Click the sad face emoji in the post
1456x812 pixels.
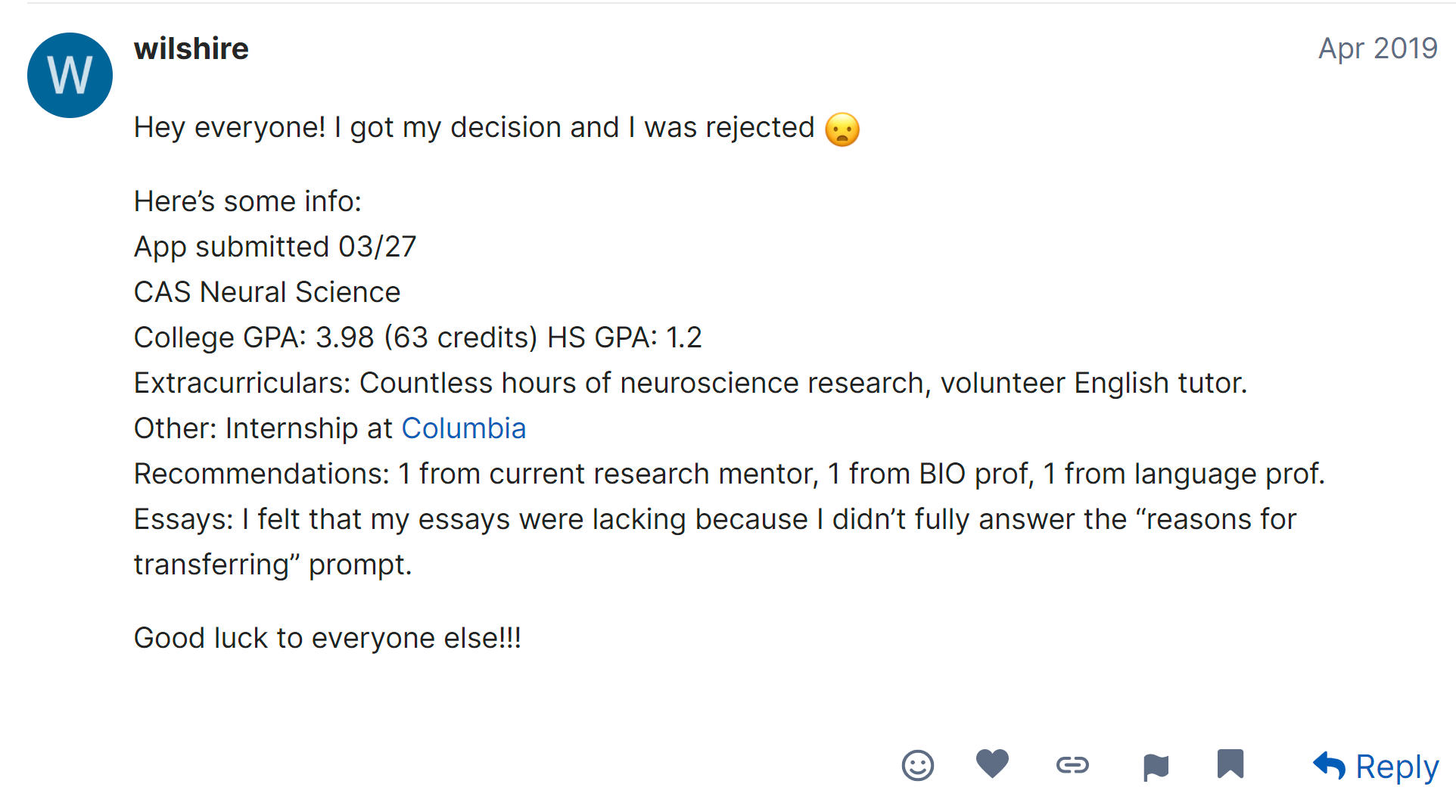click(842, 129)
